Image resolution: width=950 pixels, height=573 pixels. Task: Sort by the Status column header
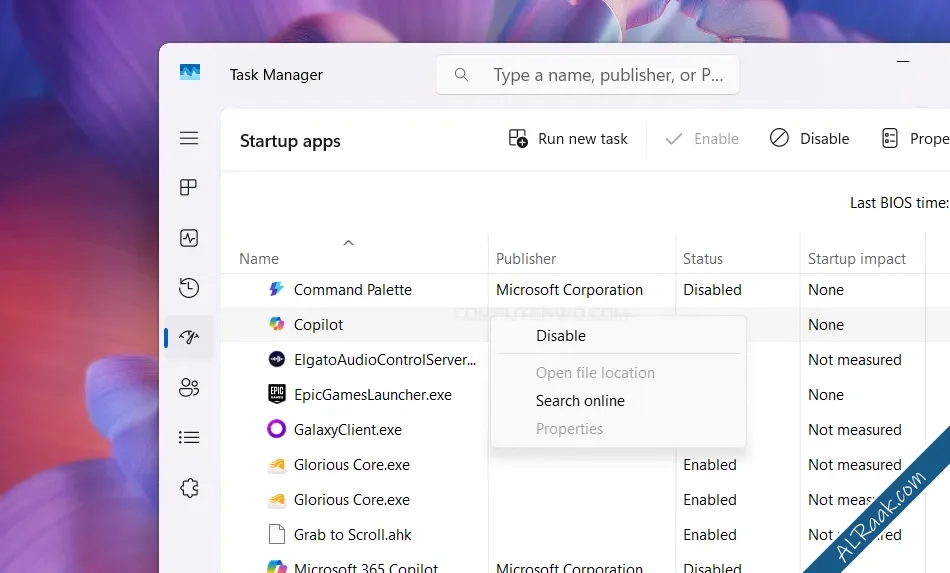(x=703, y=259)
